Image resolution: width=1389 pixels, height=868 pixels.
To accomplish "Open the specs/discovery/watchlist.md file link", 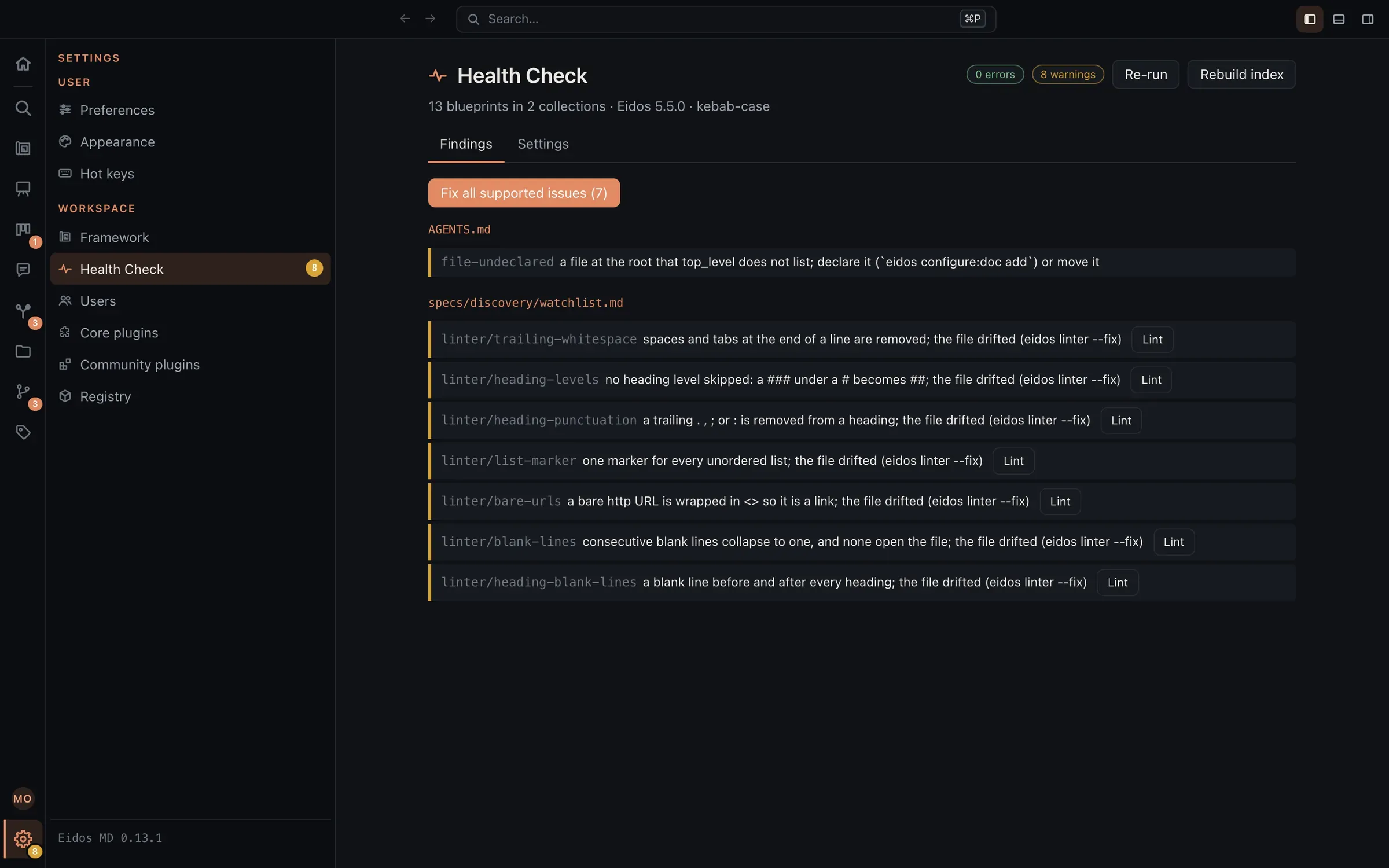I will point(526,303).
